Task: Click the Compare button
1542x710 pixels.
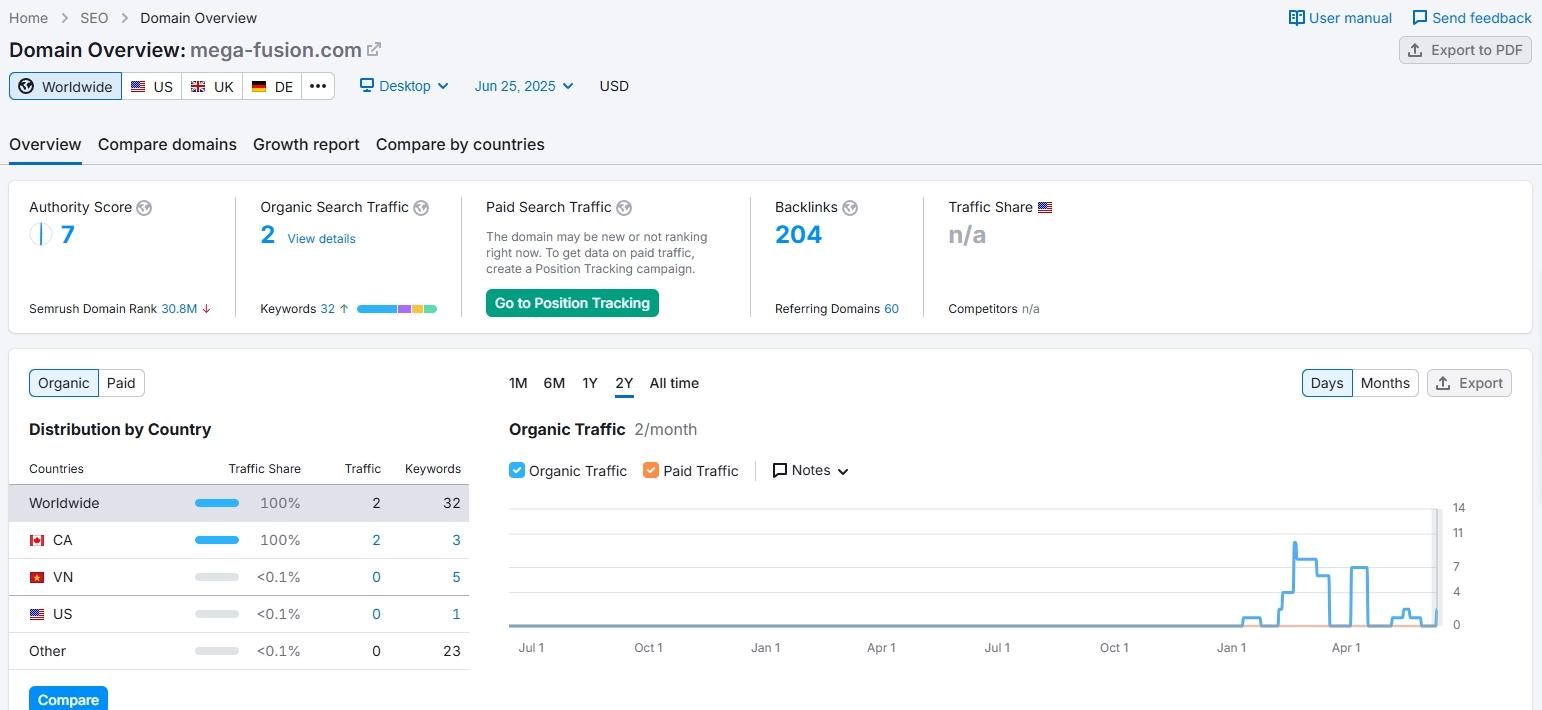Action: click(x=68, y=699)
